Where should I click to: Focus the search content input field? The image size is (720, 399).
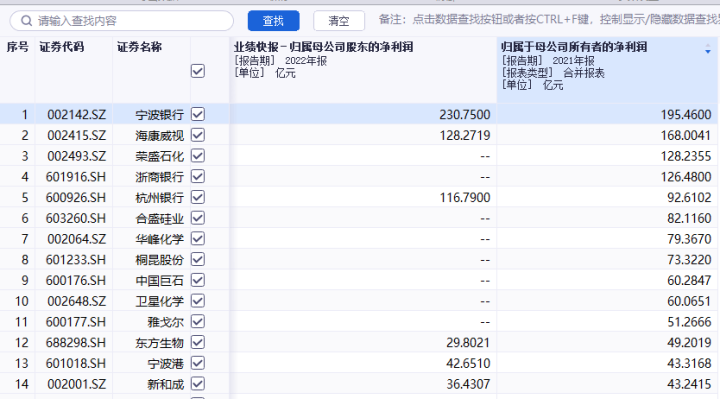122,21
